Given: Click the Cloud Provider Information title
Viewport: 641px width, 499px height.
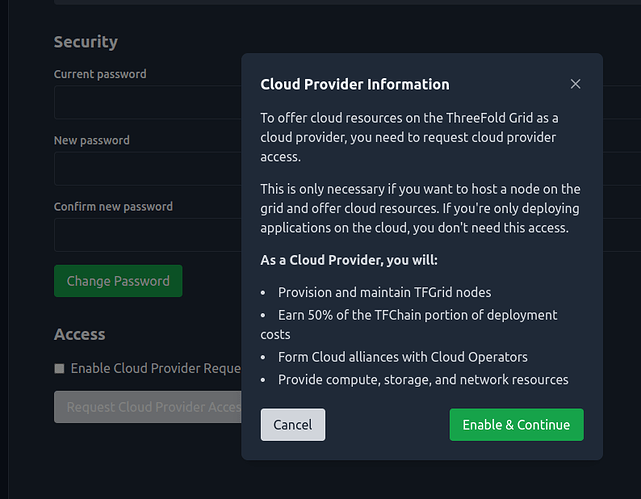Looking at the screenshot, I should (355, 84).
